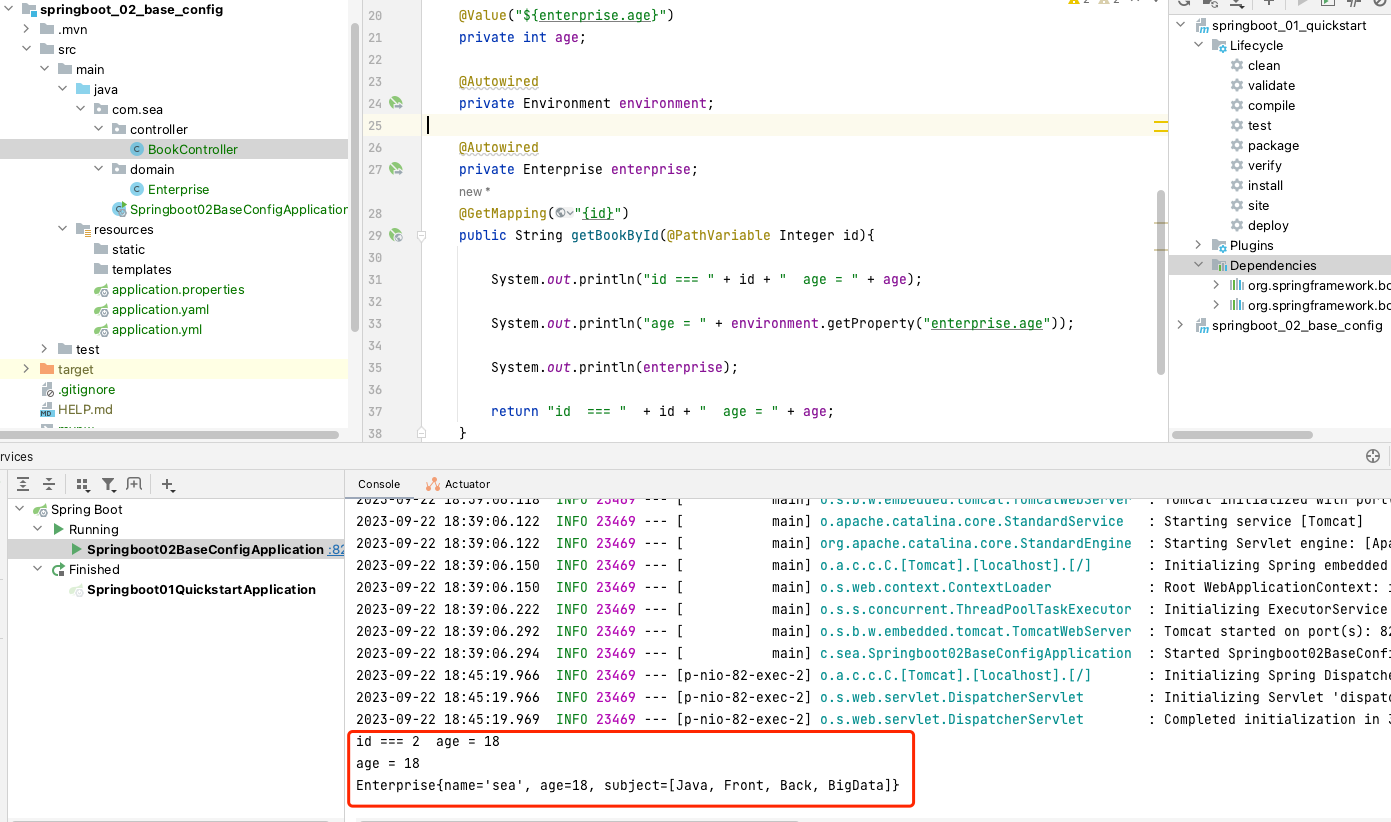Click the project tree vertical scrollbar

354,175
